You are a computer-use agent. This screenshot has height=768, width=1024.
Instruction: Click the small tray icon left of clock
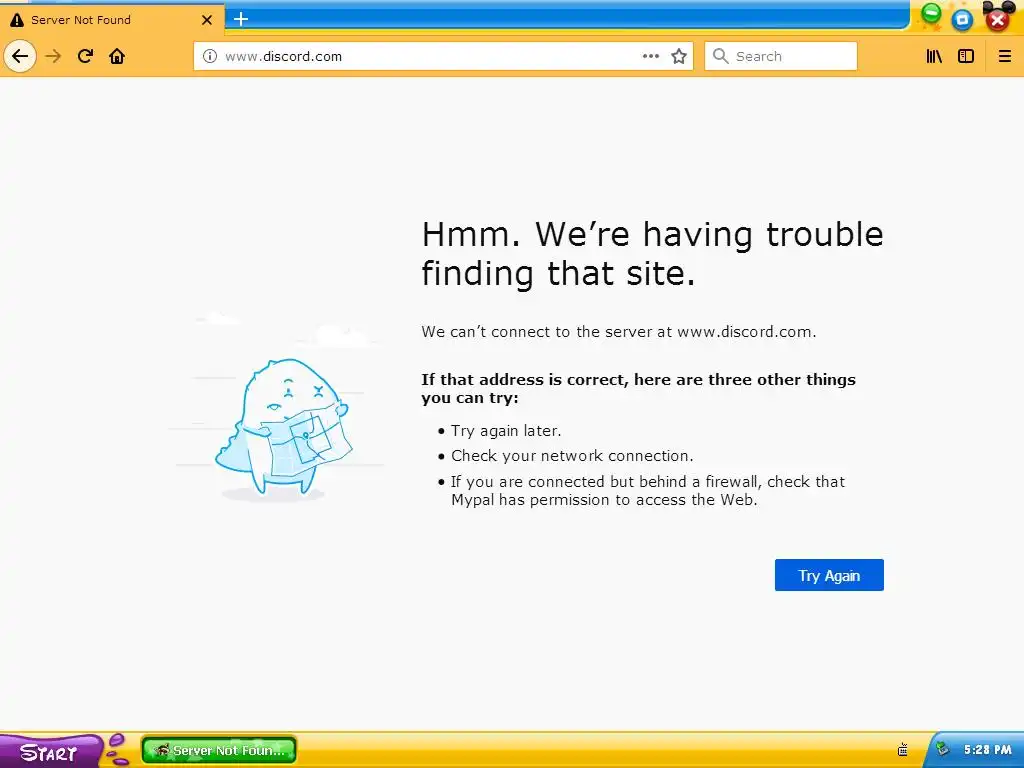pyautogui.click(x=903, y=750)
